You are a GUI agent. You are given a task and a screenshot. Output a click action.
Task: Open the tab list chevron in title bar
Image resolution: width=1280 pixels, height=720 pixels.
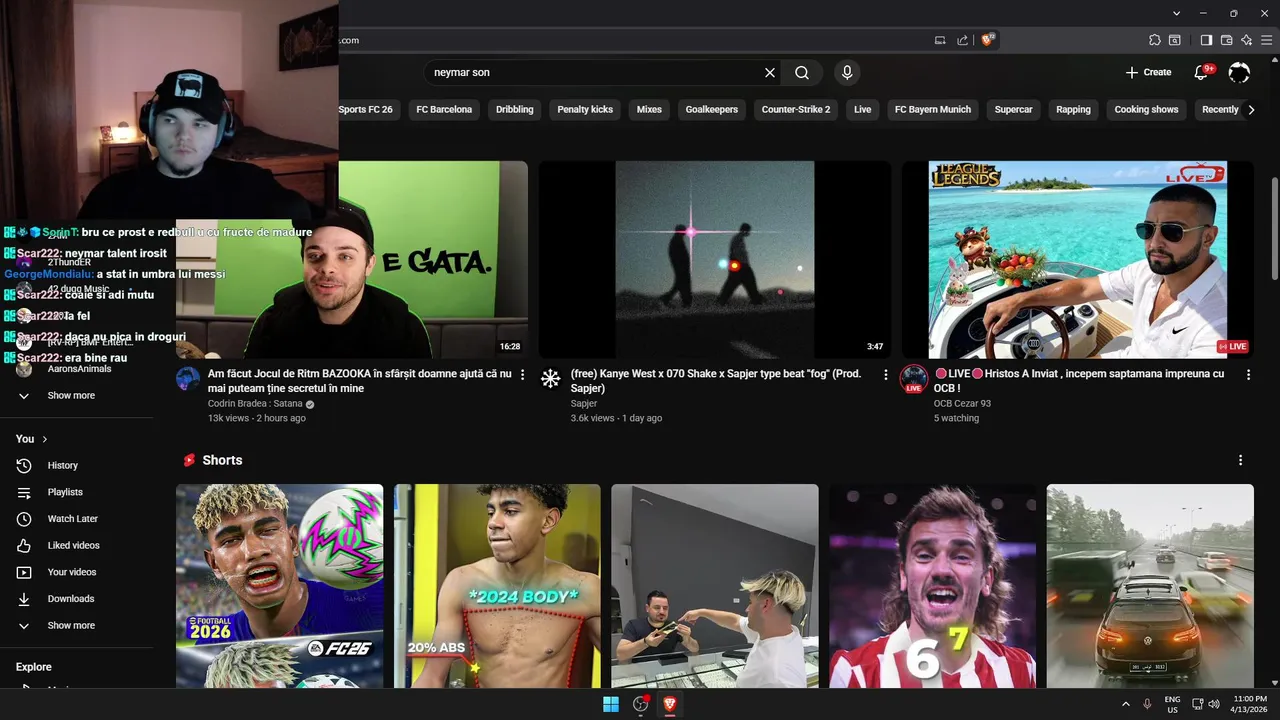pyautogui.click(x=1177, y=13)
